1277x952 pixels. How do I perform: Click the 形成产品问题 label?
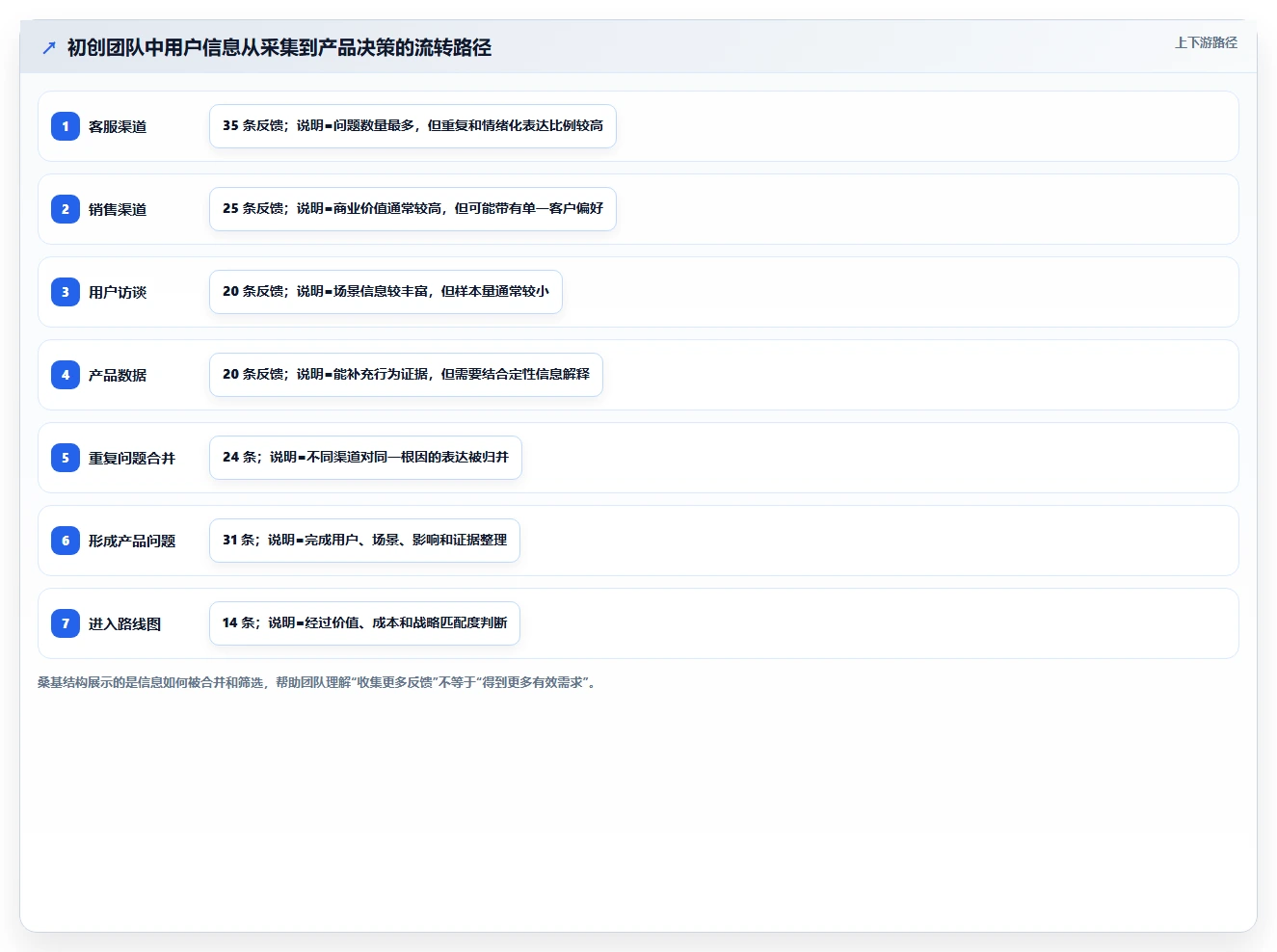132,541
